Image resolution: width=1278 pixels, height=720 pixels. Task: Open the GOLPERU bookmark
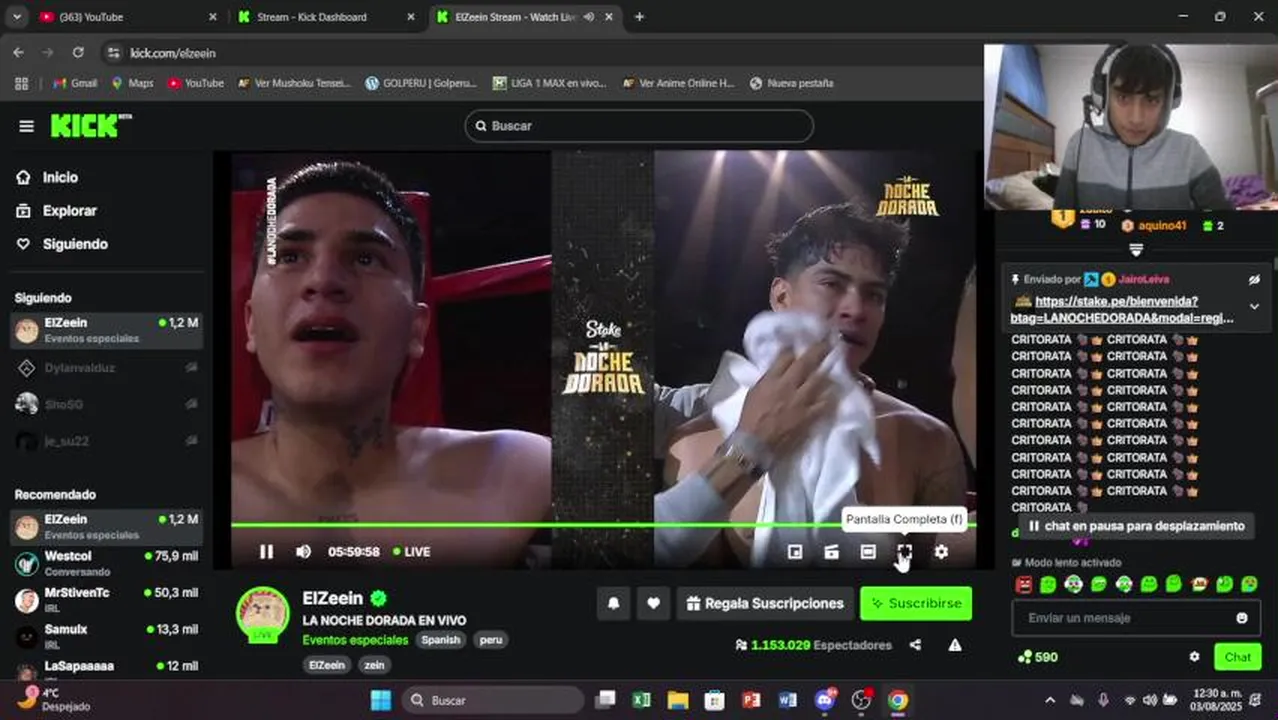click(421, 83)
